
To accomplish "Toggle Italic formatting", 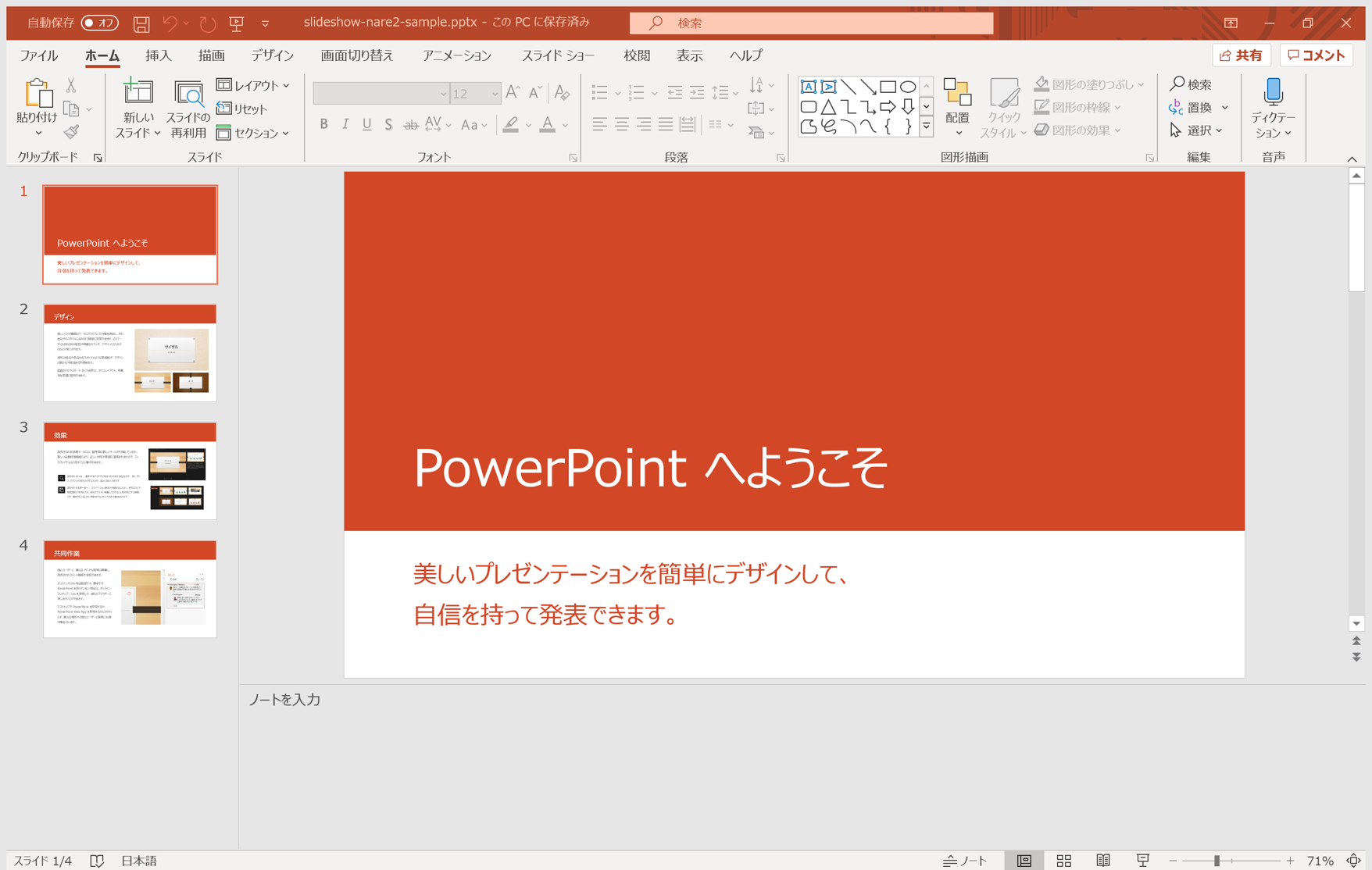I will [x=345, y=124].
